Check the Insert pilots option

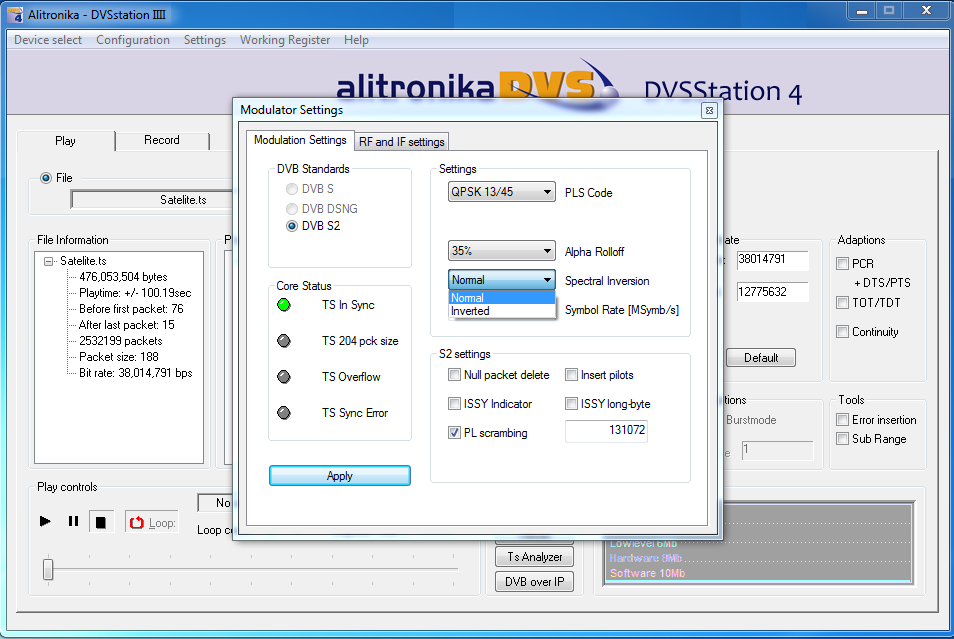pos(572,375)
